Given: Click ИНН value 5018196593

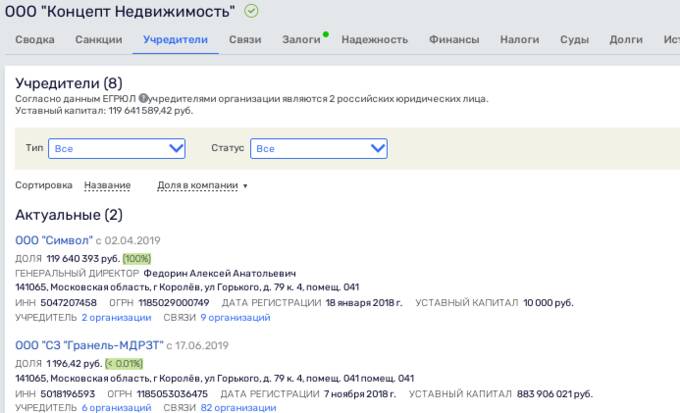Looking at the screenshot, I should pyautogui.click(x=68, y=394).
